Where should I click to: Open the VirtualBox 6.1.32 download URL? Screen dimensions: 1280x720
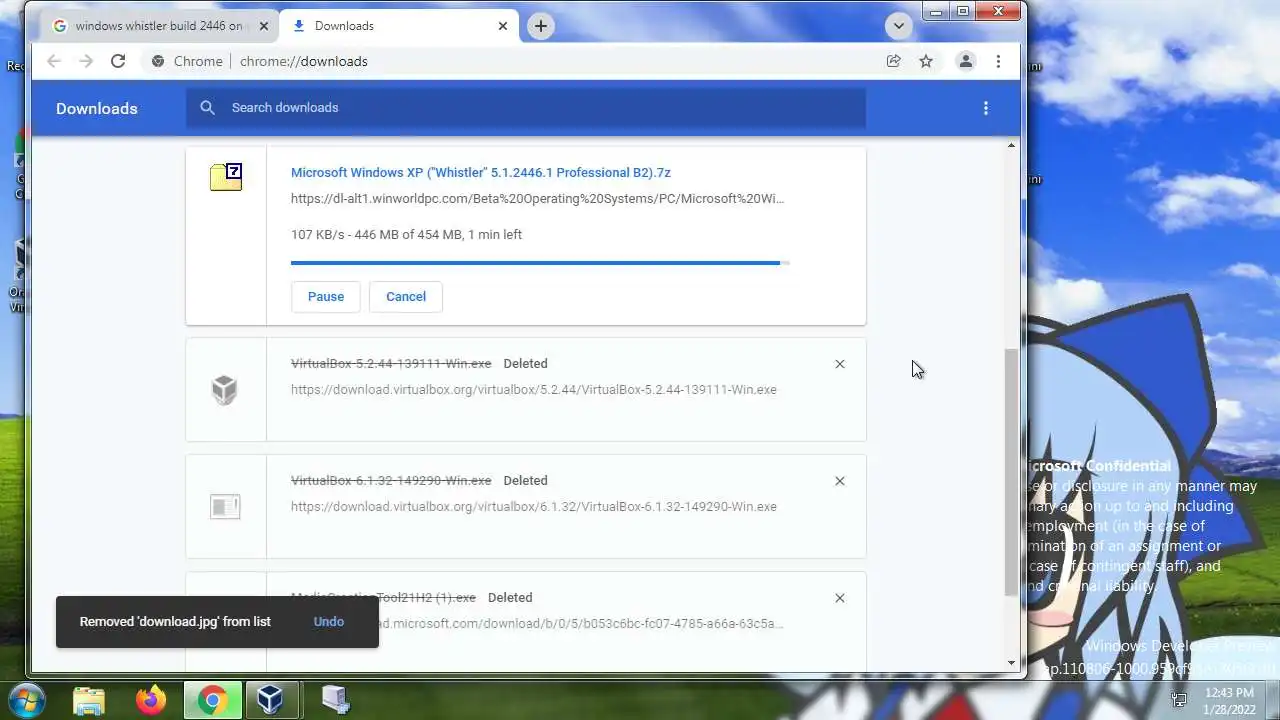pyautogui.click(x=534, y=506)
